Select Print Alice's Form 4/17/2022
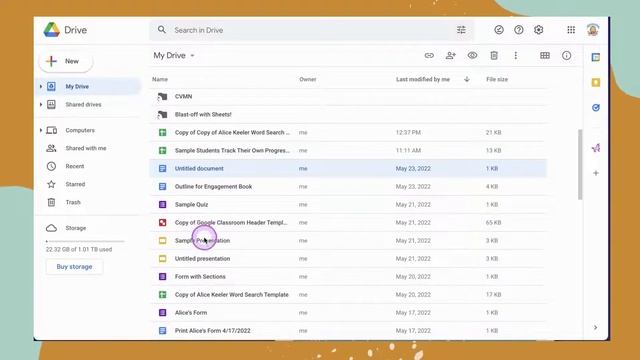 click(348, 330)
